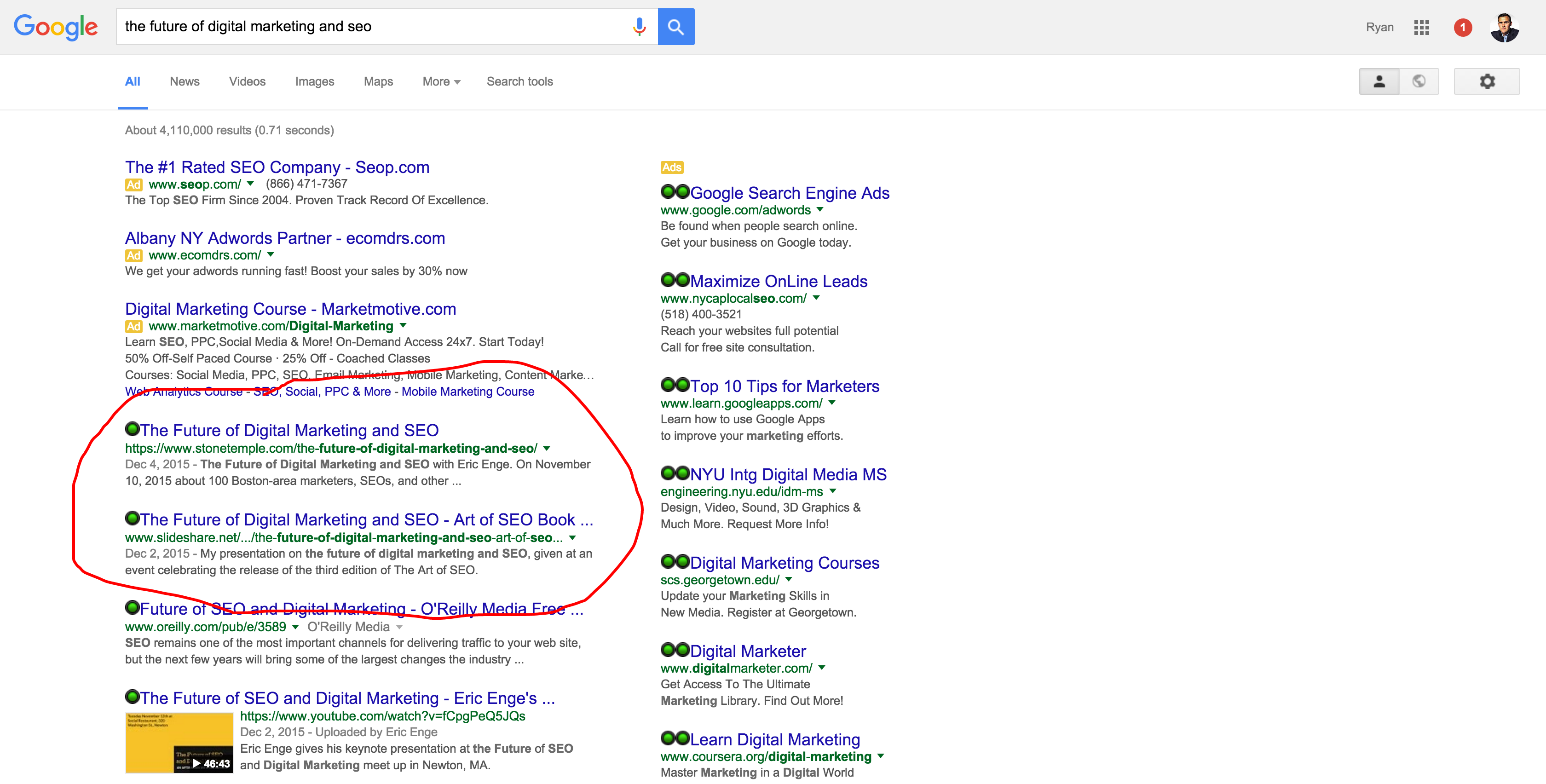The height and width of the screenshot is (784, 1546).
Task: Open the Mobile Marketing Course sitelink
Action: pyautogui.click(x=468, y=392)
